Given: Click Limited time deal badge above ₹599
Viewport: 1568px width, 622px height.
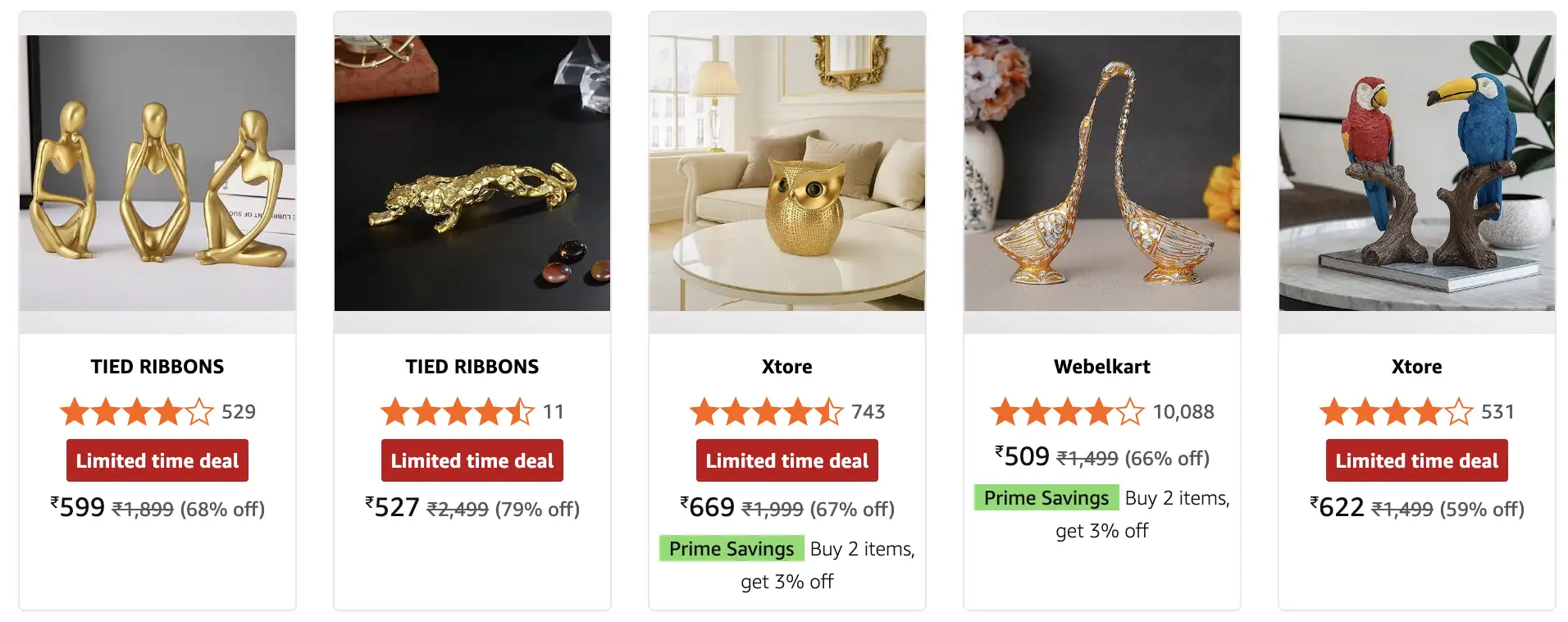Looking at the screenshot, I should (157, 460).
